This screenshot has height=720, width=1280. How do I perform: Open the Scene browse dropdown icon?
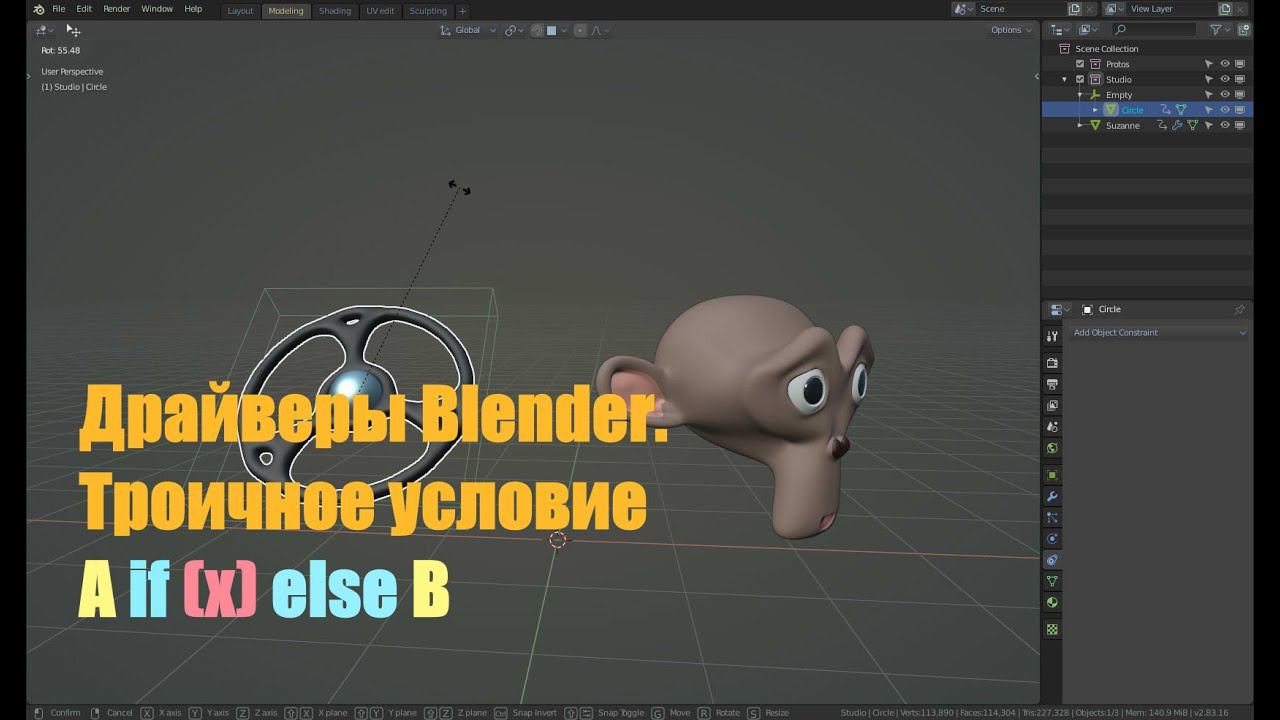click(963, 9)
